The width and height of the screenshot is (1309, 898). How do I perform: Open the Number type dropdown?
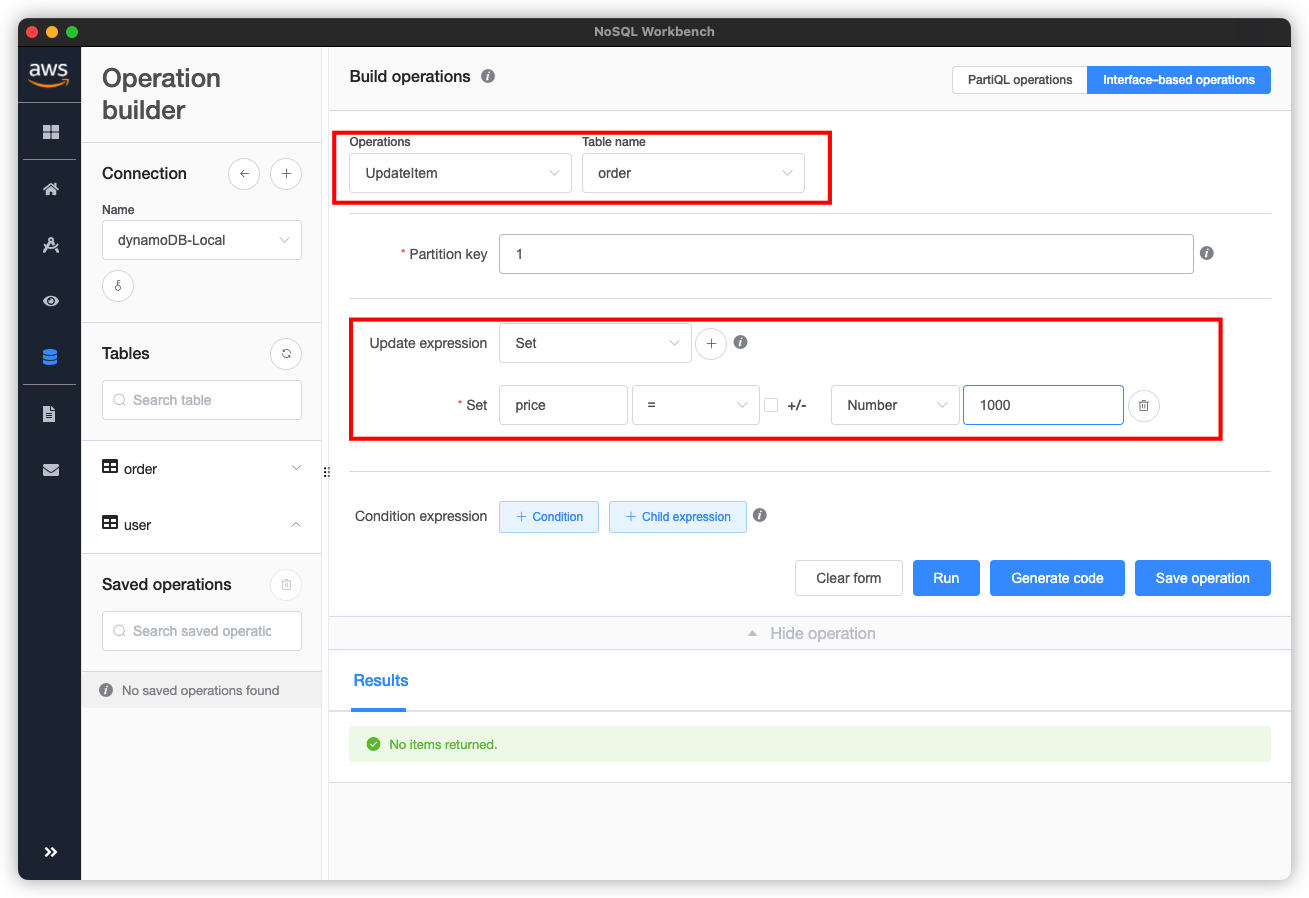(x=895, y=405)
